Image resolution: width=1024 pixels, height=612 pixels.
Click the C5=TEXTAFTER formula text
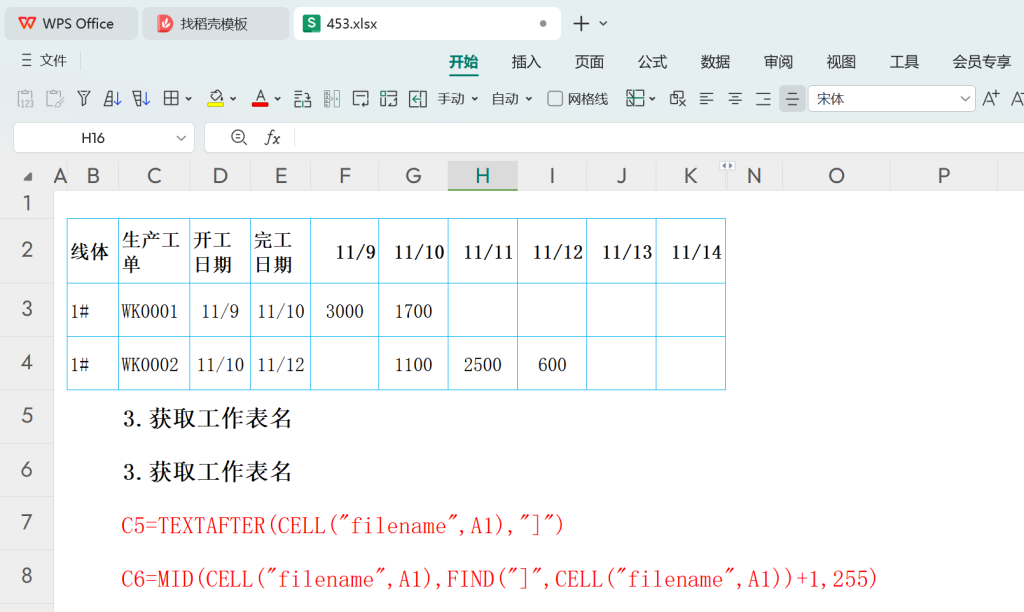click(342, 525)
